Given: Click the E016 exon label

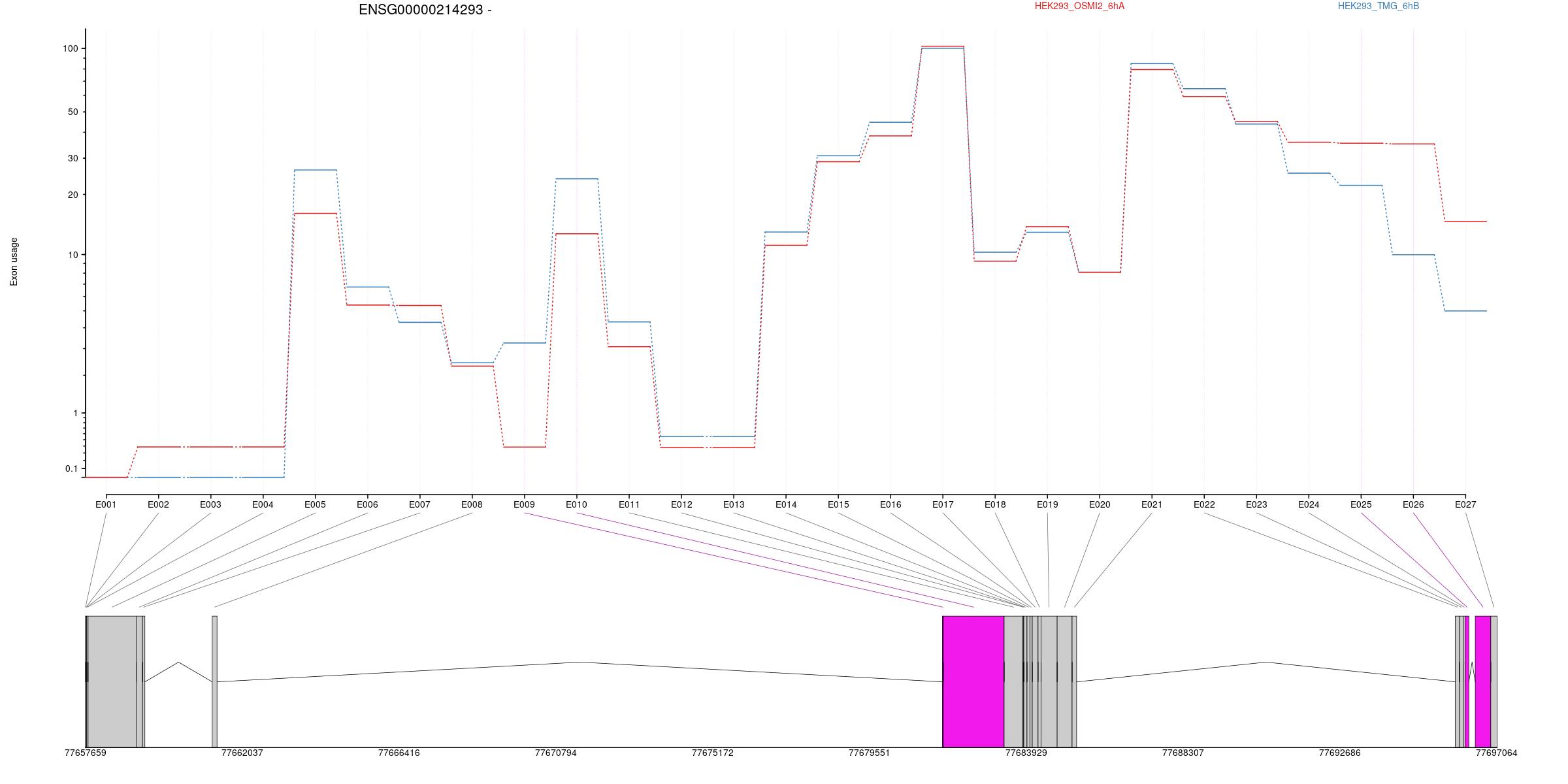Looking at the screenshot, I should (890, 504).
